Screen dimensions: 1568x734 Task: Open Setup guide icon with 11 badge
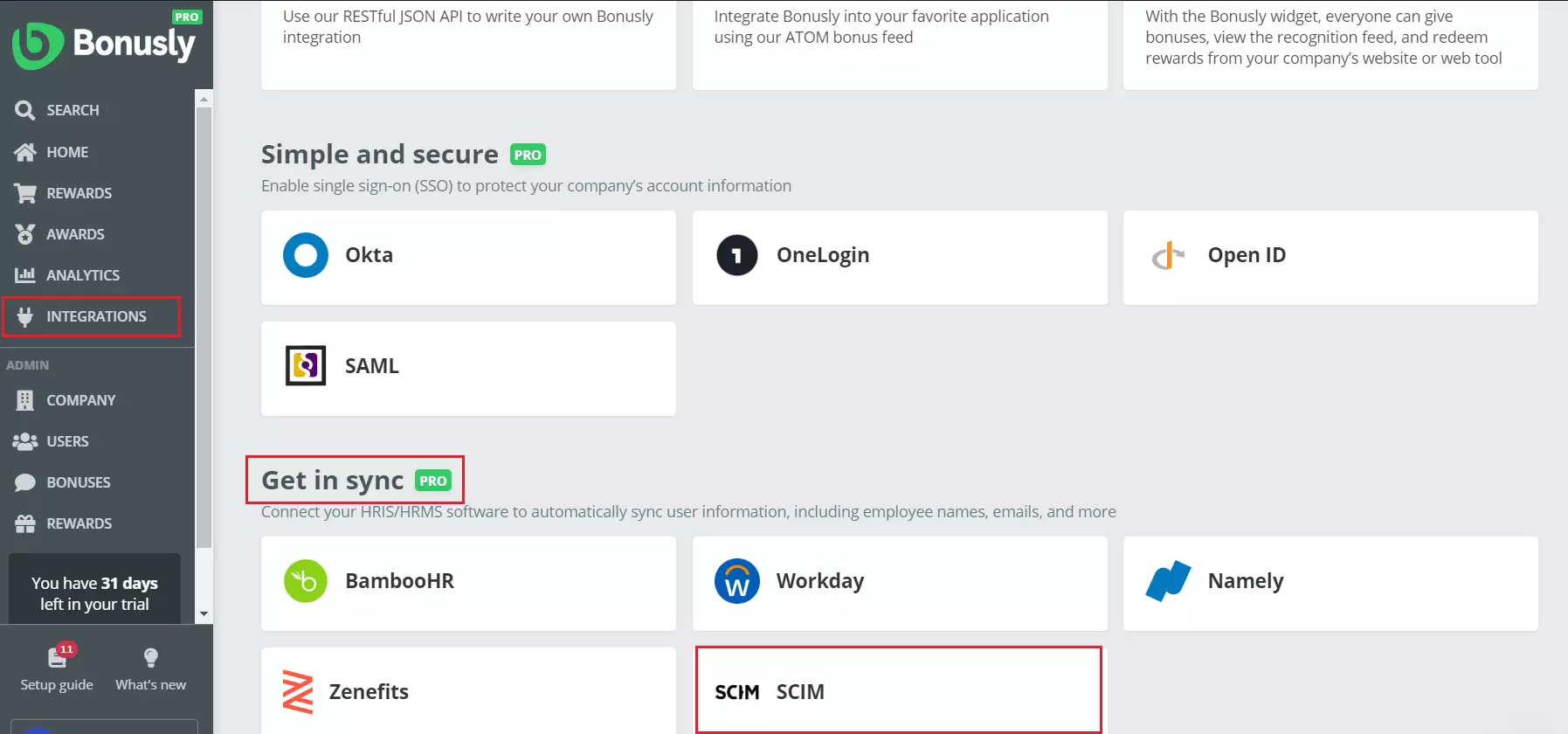pos(59,656)
